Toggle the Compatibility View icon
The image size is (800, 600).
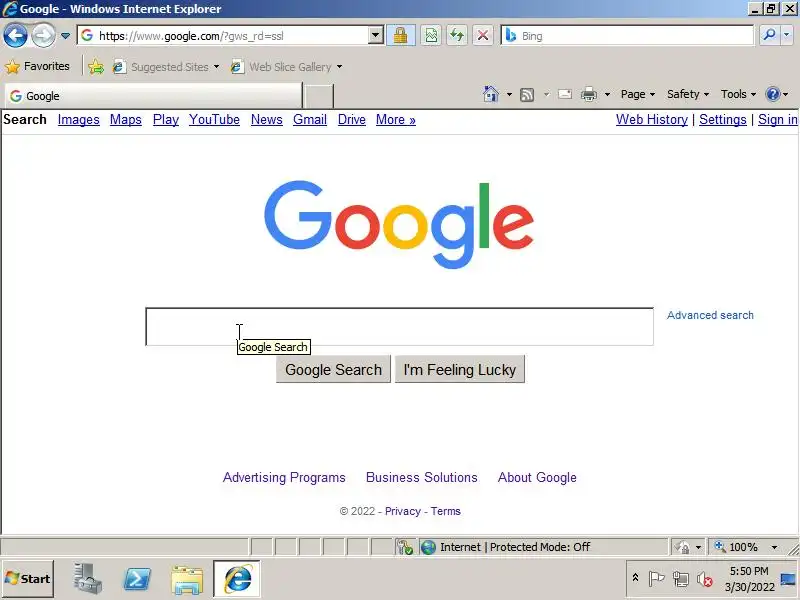[x=431, y=36]
